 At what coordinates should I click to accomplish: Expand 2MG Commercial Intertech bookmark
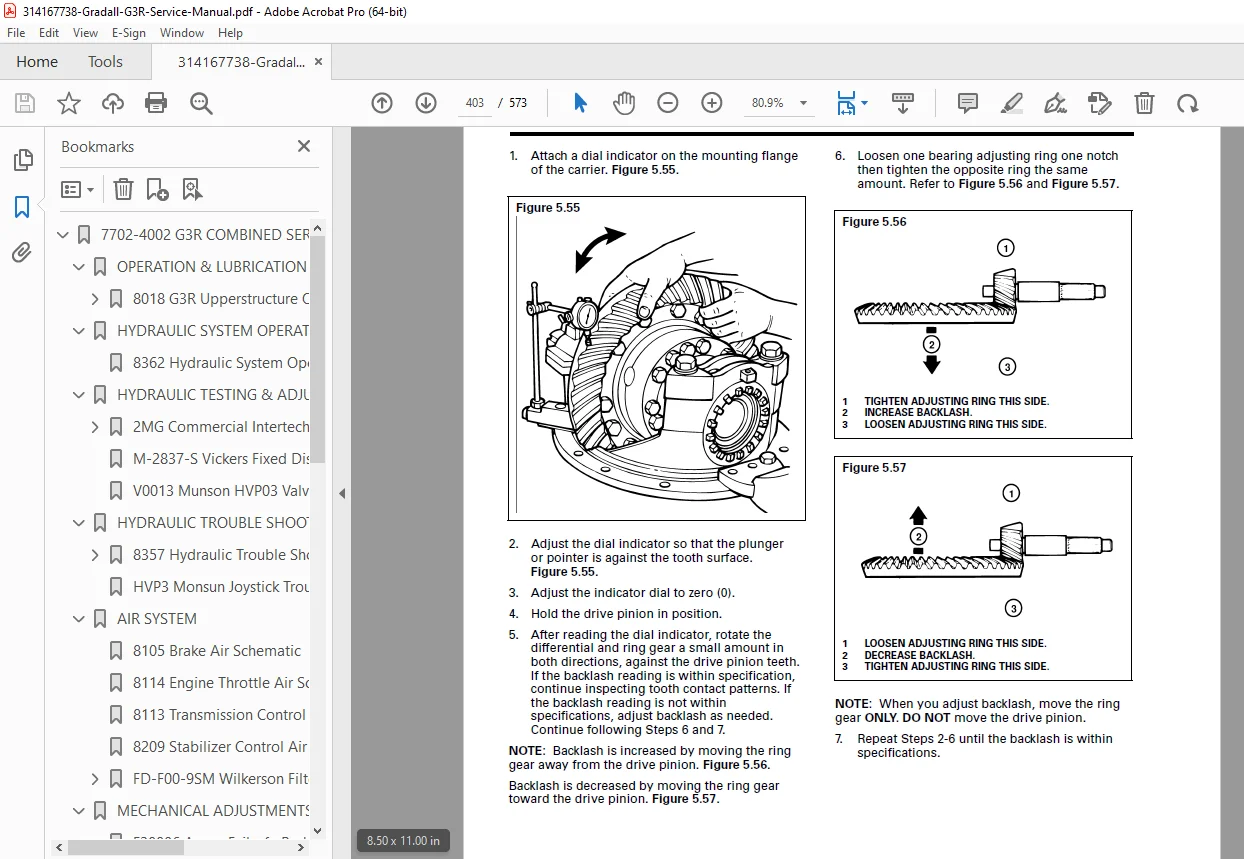(96, 427)
